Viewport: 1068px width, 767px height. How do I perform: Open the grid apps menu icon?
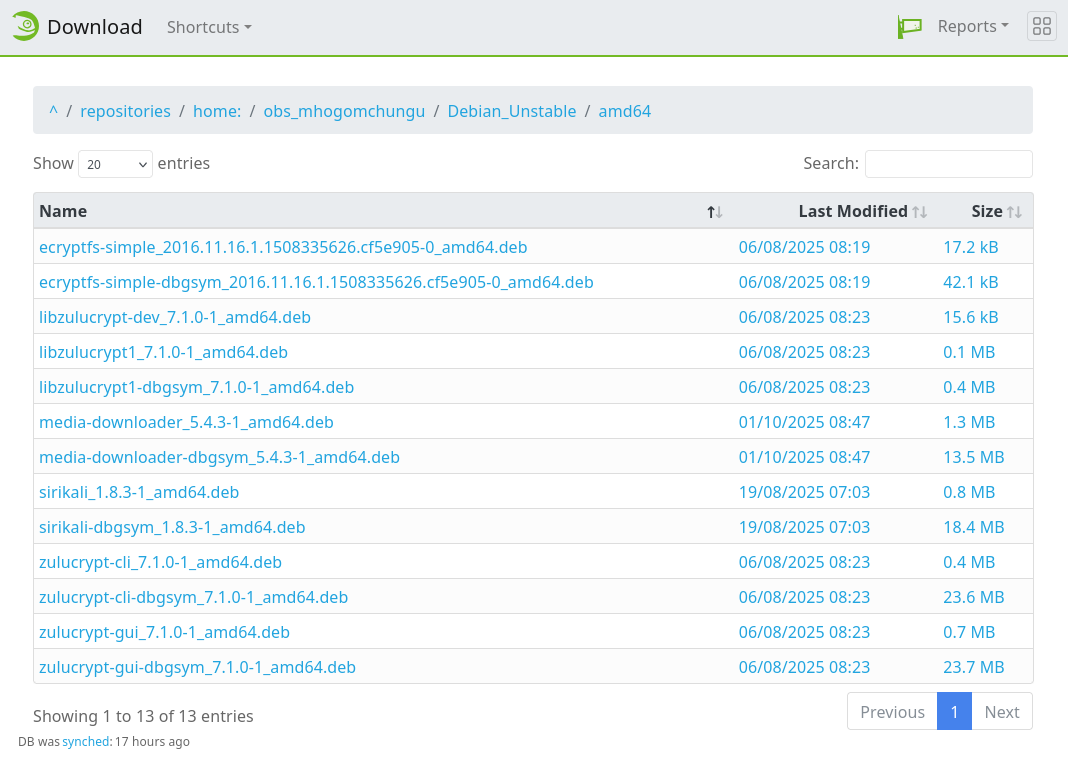click(x=1041, y=27)
